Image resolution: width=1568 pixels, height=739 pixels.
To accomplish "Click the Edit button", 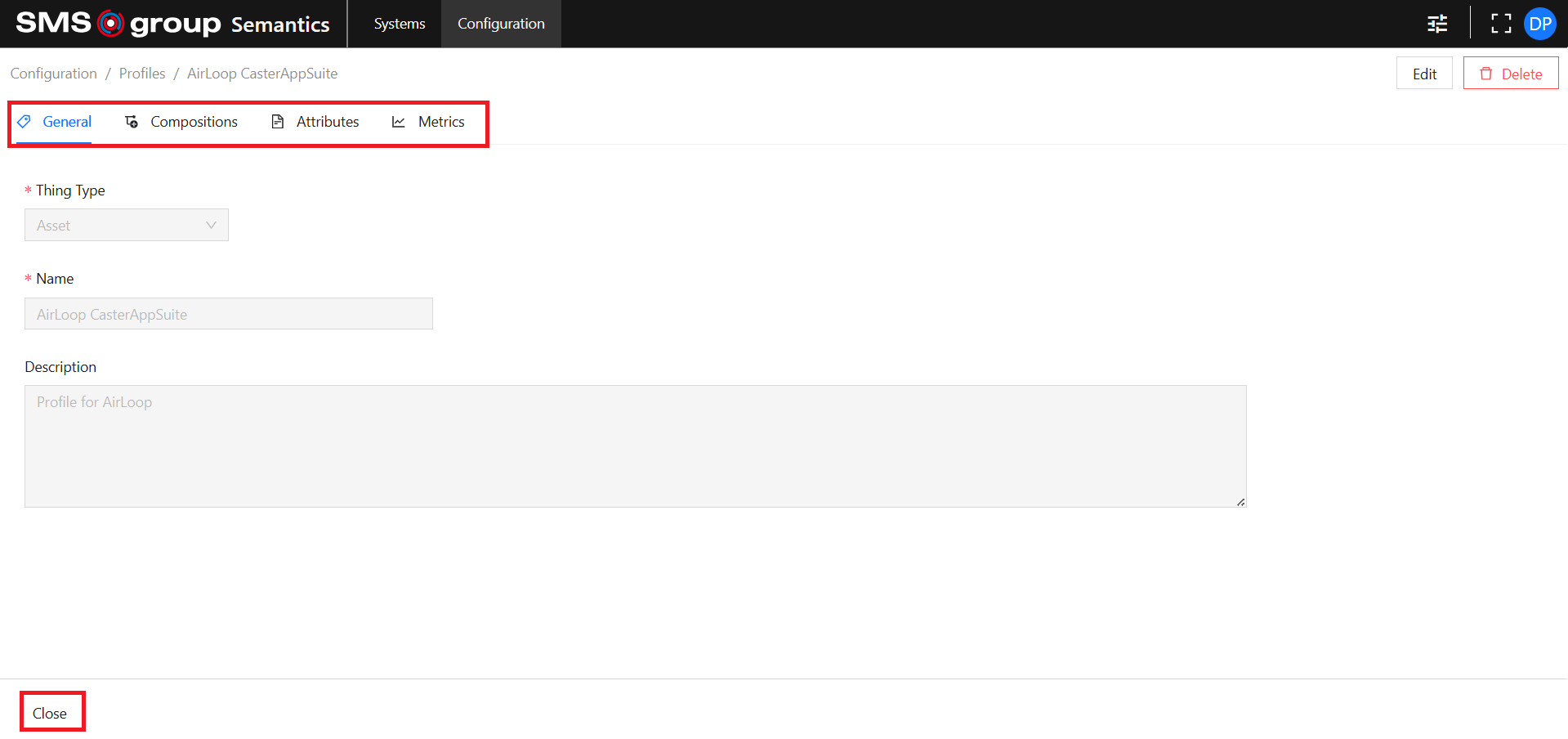I will (x=1424, y=74).
